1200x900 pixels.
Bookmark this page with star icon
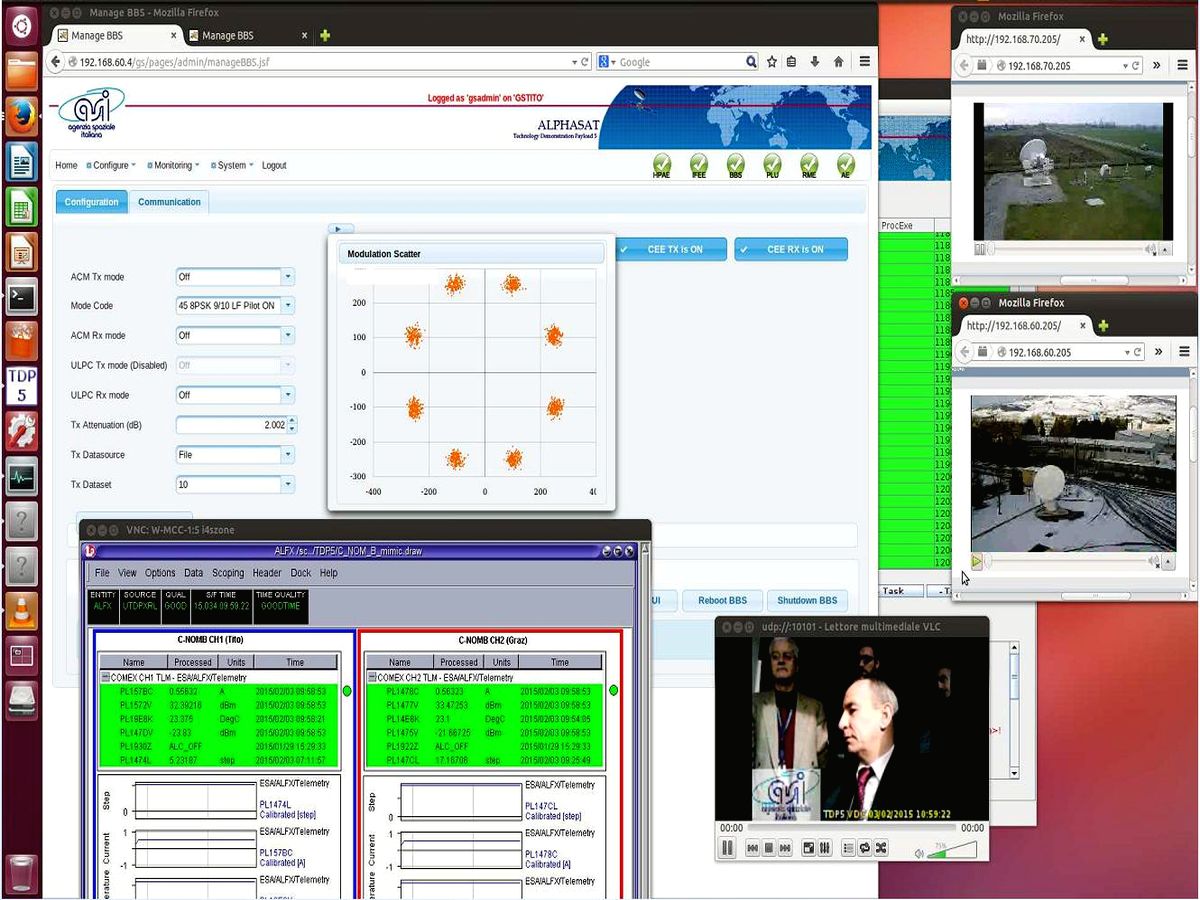tap(772, 62)
